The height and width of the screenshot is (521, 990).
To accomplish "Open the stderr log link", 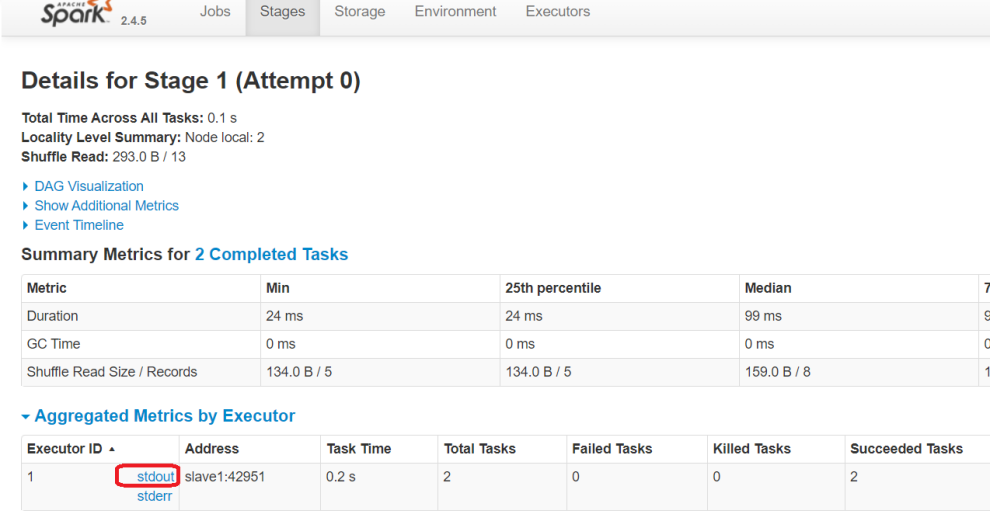I will point(154,496).
